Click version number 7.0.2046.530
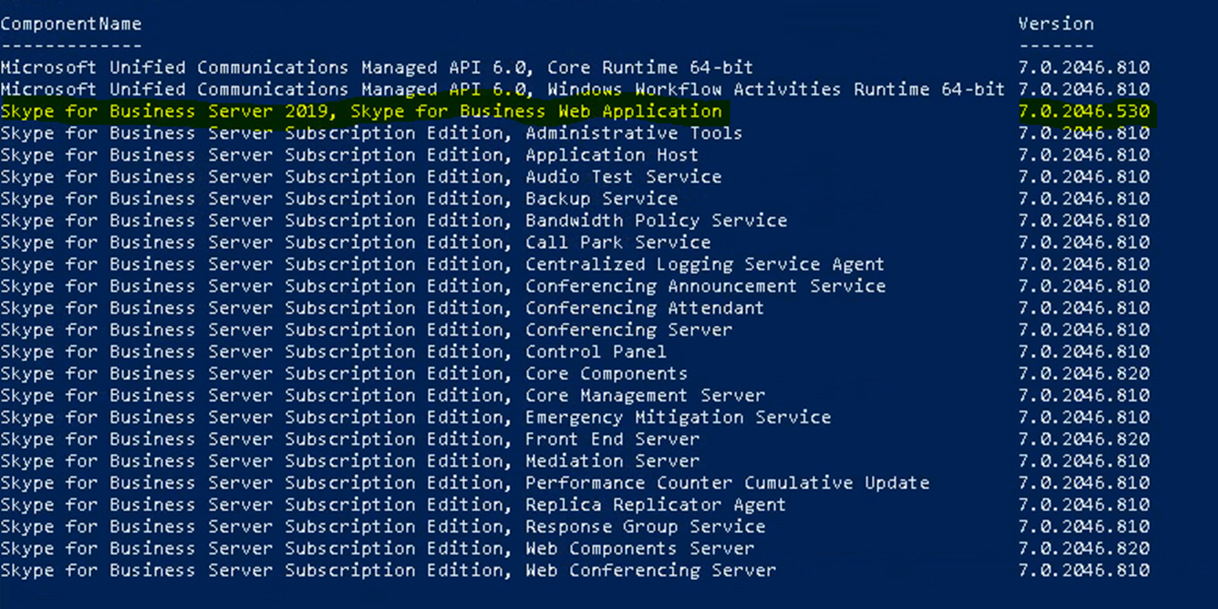Viewport: 1218px width, 609px height. click(x=1084, y=111)
